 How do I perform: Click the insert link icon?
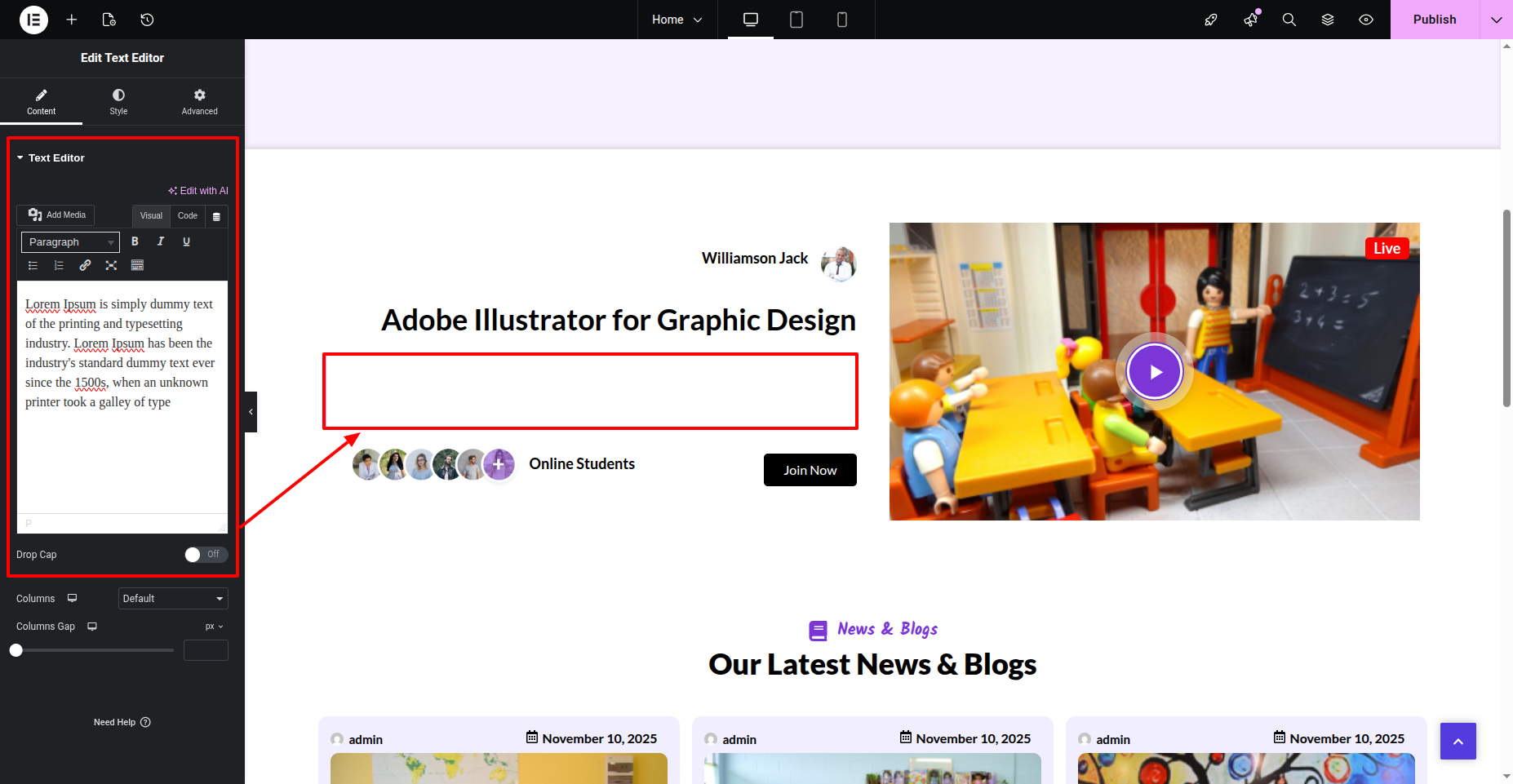85,265
